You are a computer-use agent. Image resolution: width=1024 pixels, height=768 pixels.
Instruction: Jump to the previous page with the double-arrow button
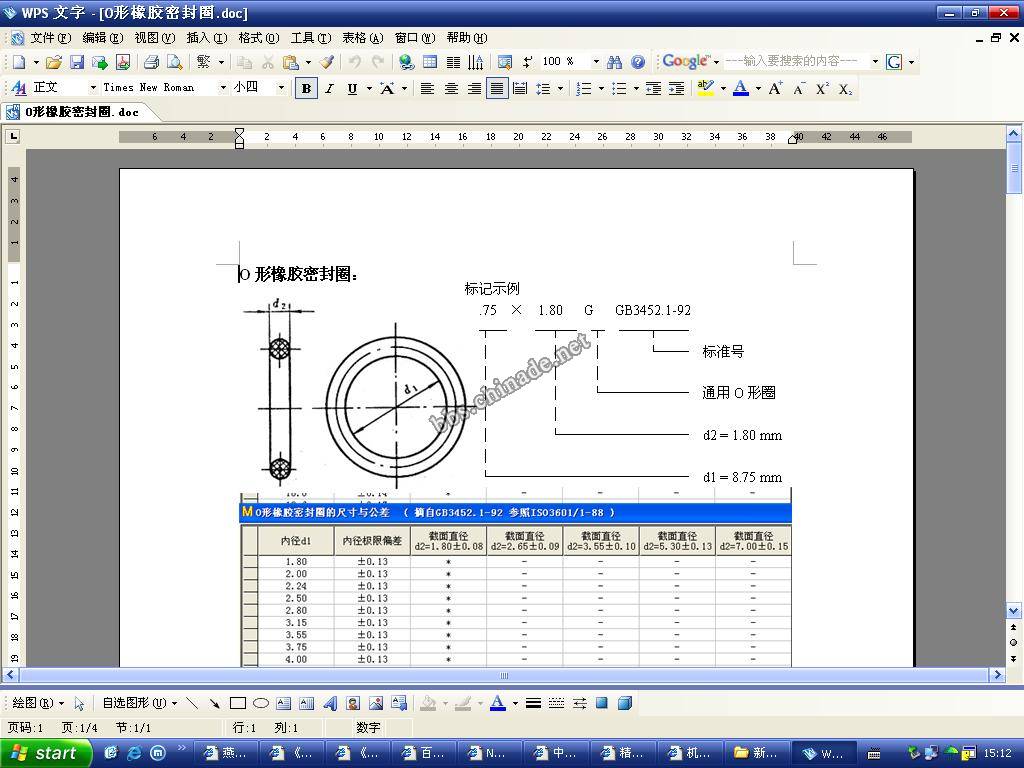[x=1013, y=628]
